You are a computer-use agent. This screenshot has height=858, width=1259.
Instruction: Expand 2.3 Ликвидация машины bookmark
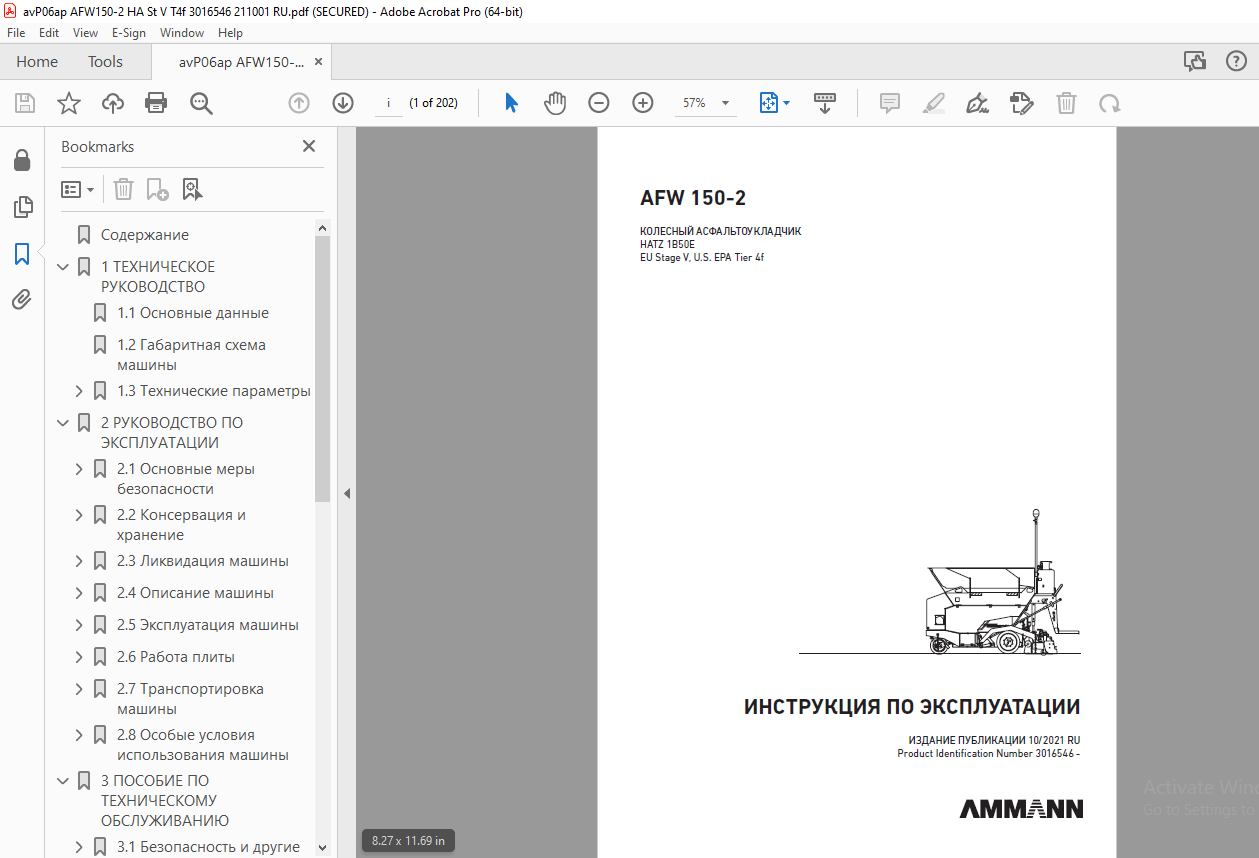[x=79, y=561]
